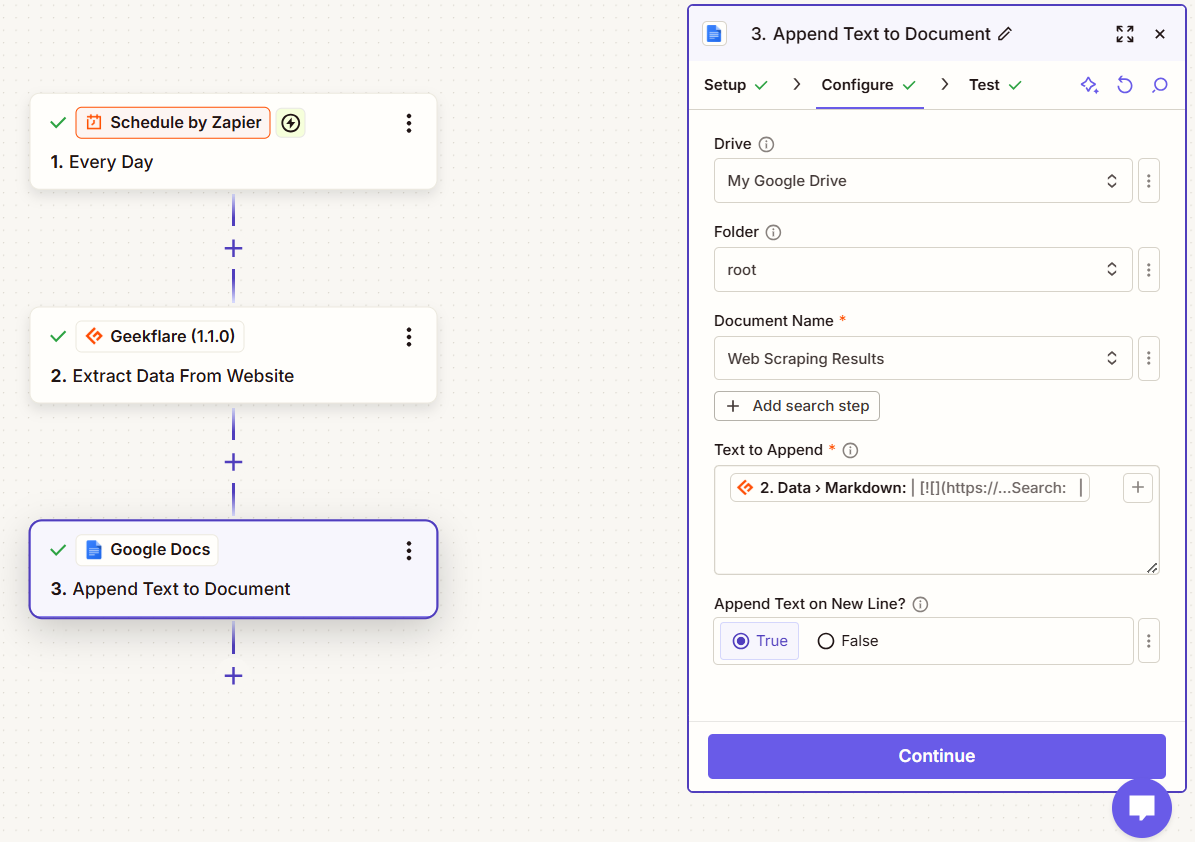1195x842 pixels.
Task: Add a step after Append Text to Document
Action: click(233, 676)
